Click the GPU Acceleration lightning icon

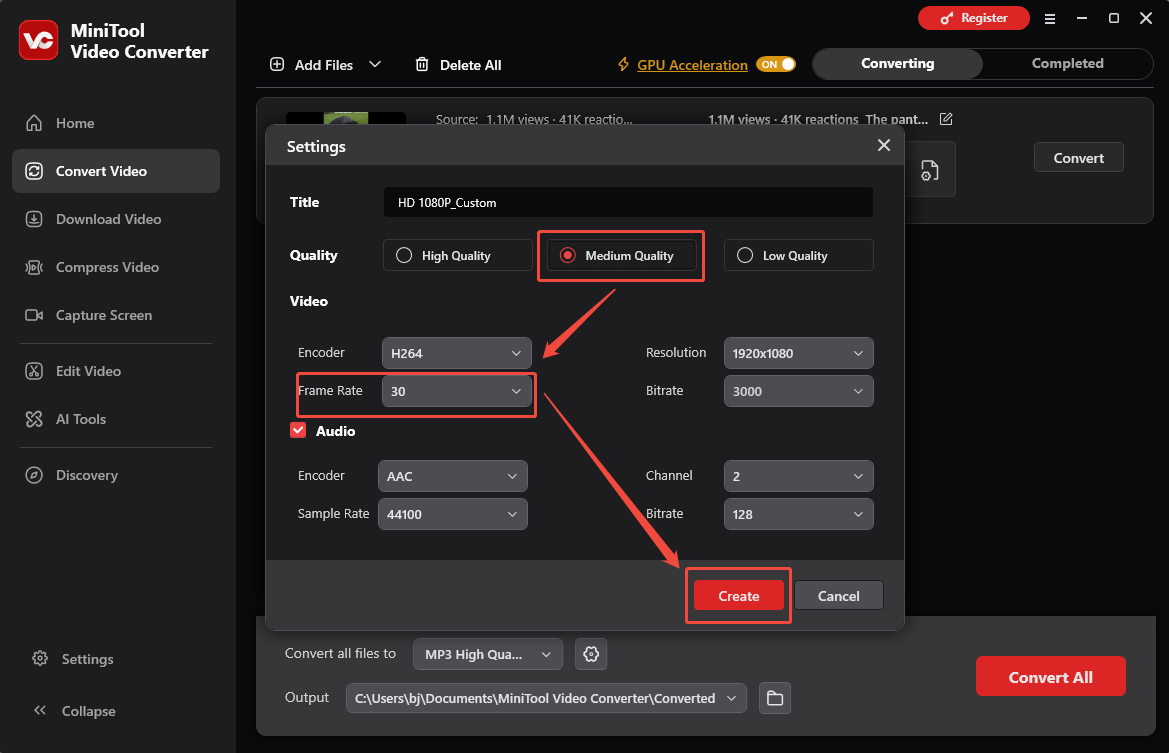pos(623,64)
